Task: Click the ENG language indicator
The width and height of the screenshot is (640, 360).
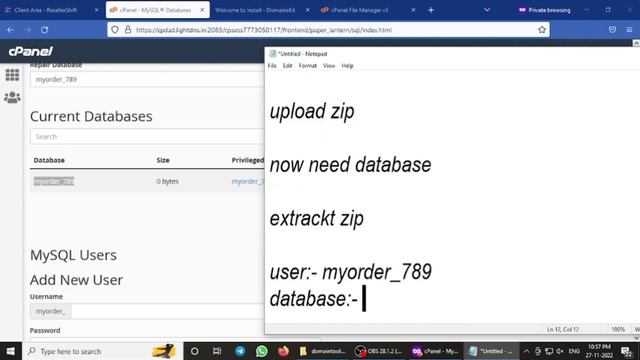Action: click(x=574, y=351)
